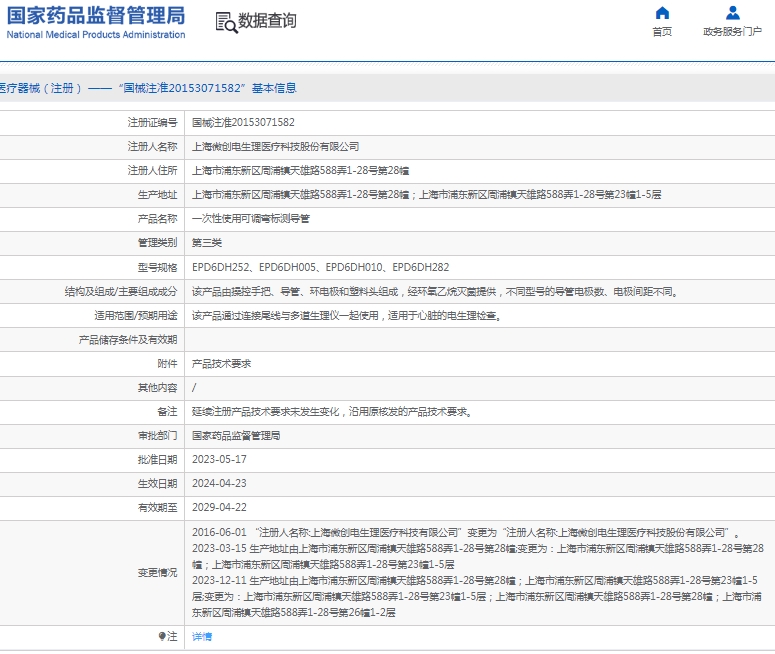
Task: Select effective date 2024-04-23
Action: pyautogui.click(x=219, y=483)
